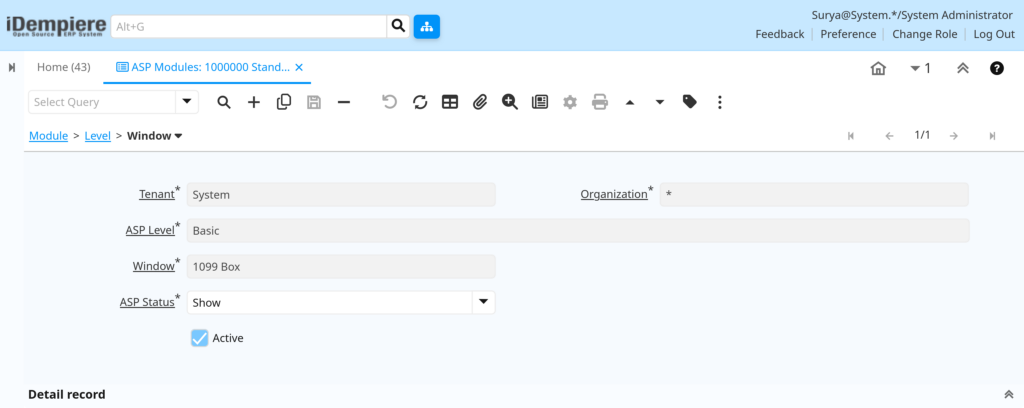
Task: Click the Find Record magnifier toolbar icon
Action: coord(224,102)
